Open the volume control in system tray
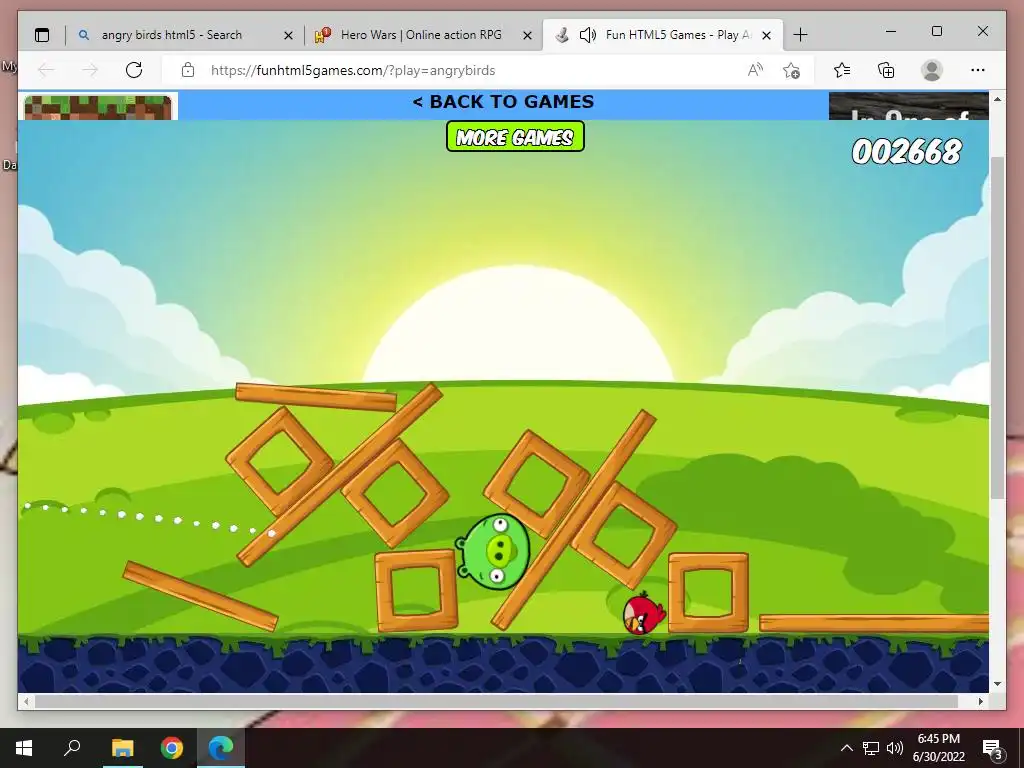 [895, 748]
